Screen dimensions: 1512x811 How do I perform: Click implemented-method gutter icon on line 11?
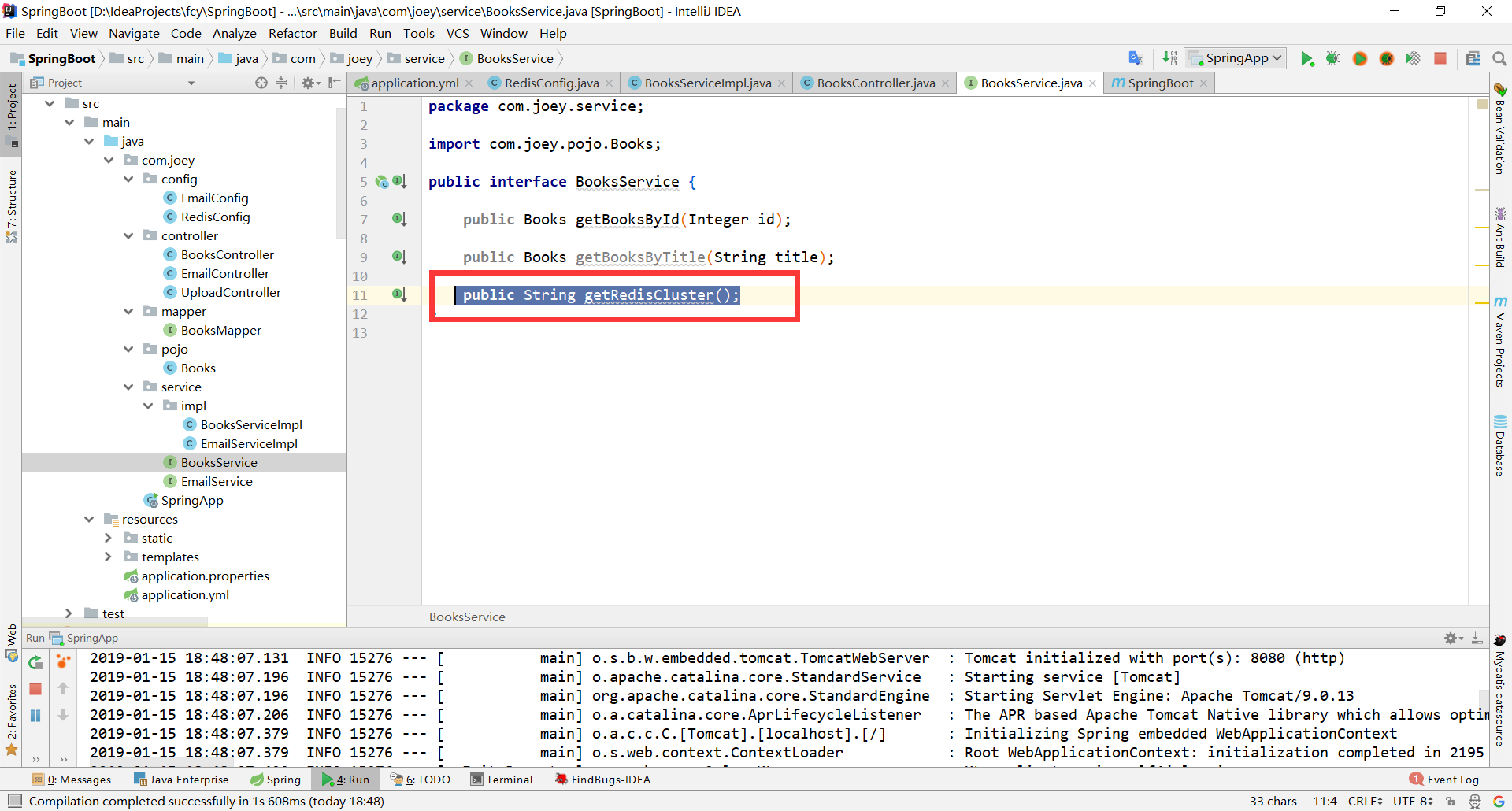click(x=399, y=294)
